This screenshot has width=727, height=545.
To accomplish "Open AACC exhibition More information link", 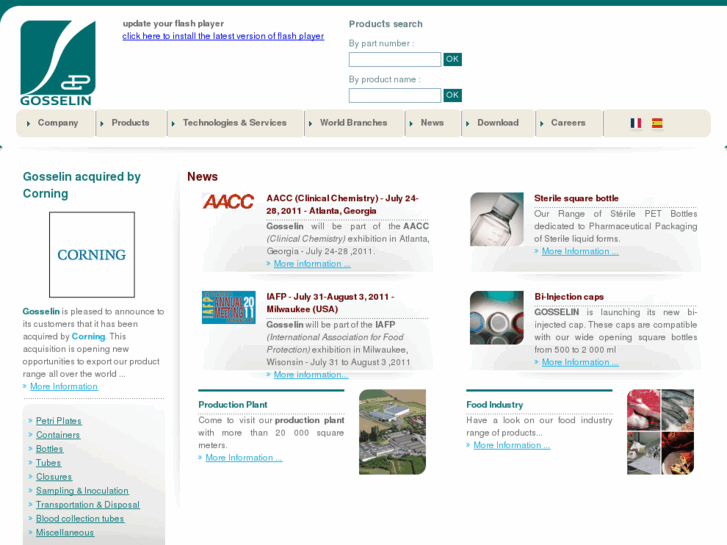I will coord(312,263).
